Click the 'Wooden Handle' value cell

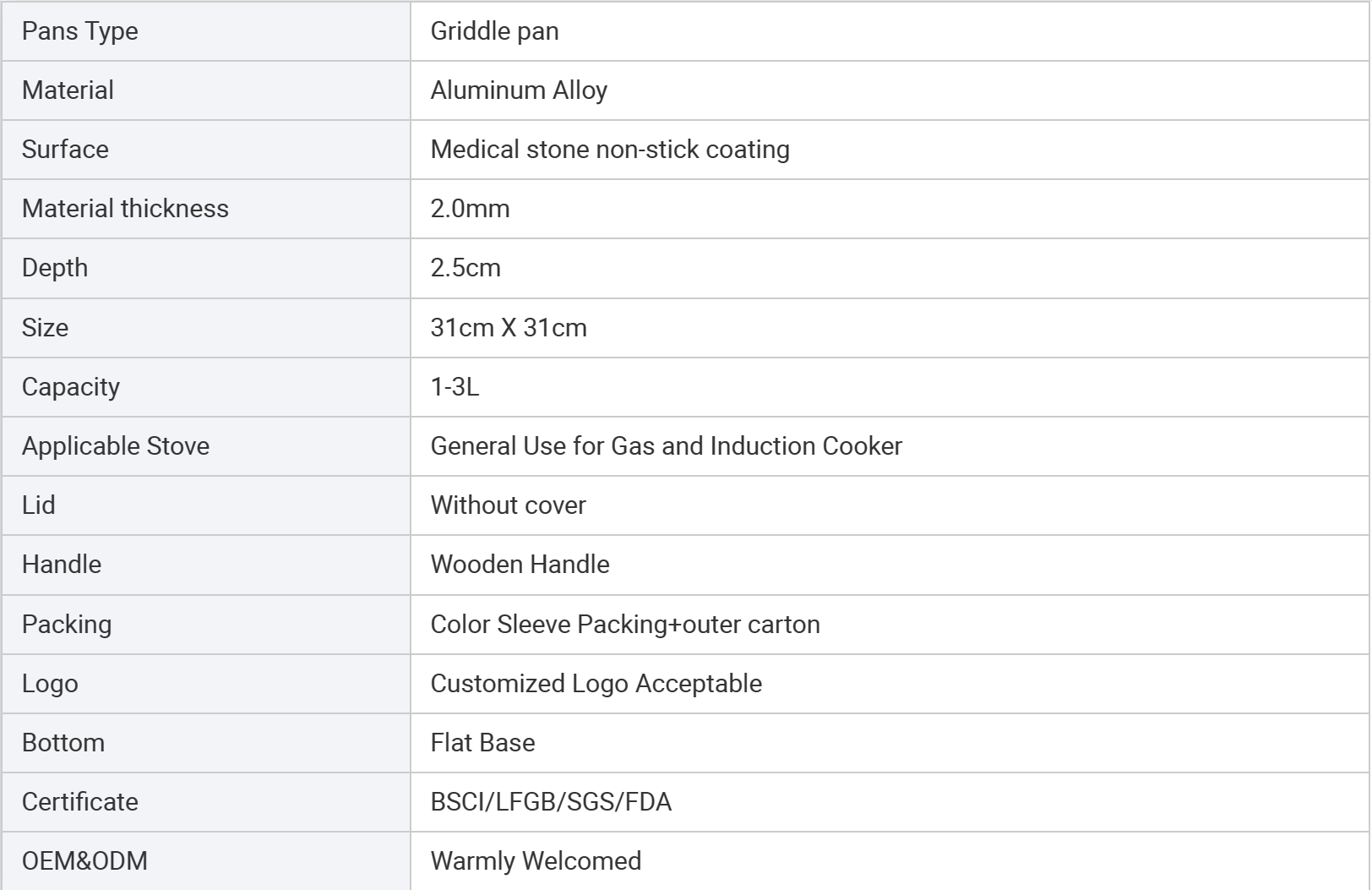point(890,565)
